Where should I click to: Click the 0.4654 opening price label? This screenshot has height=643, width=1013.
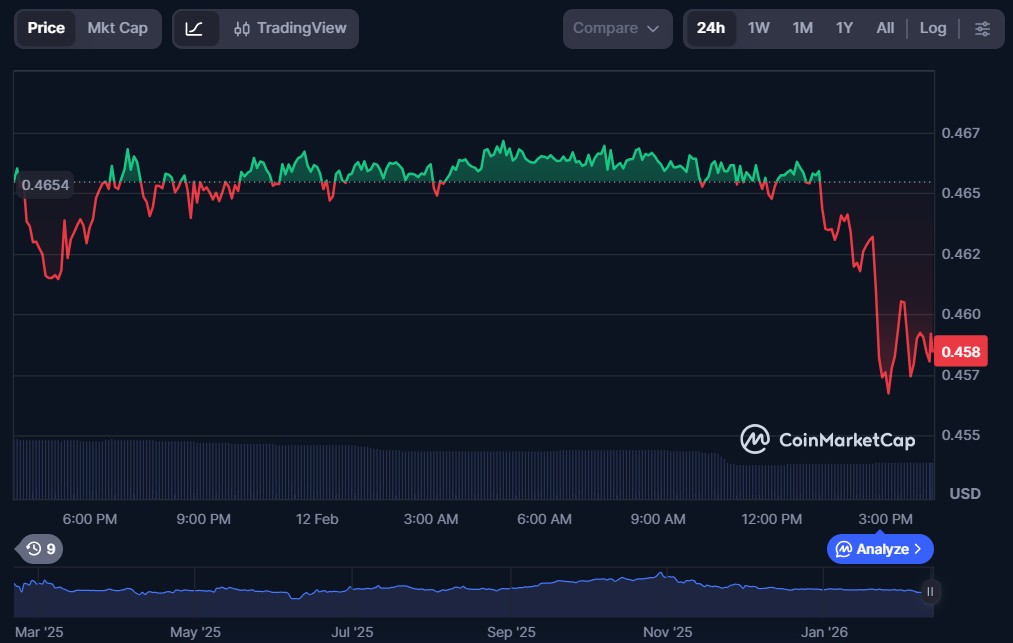coord(46,185)
